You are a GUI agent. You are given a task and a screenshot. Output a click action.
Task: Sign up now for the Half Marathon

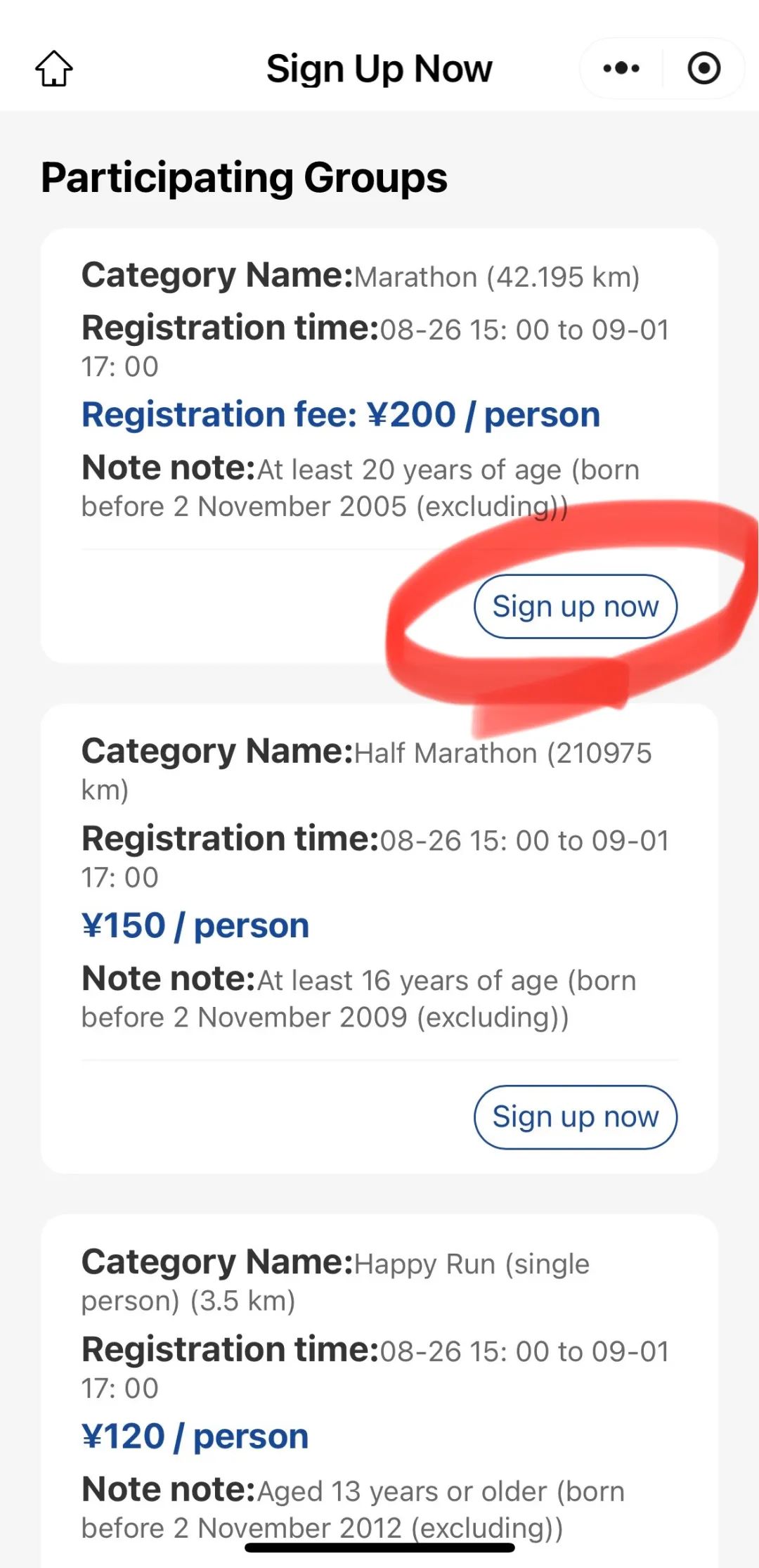(575, 1117)
